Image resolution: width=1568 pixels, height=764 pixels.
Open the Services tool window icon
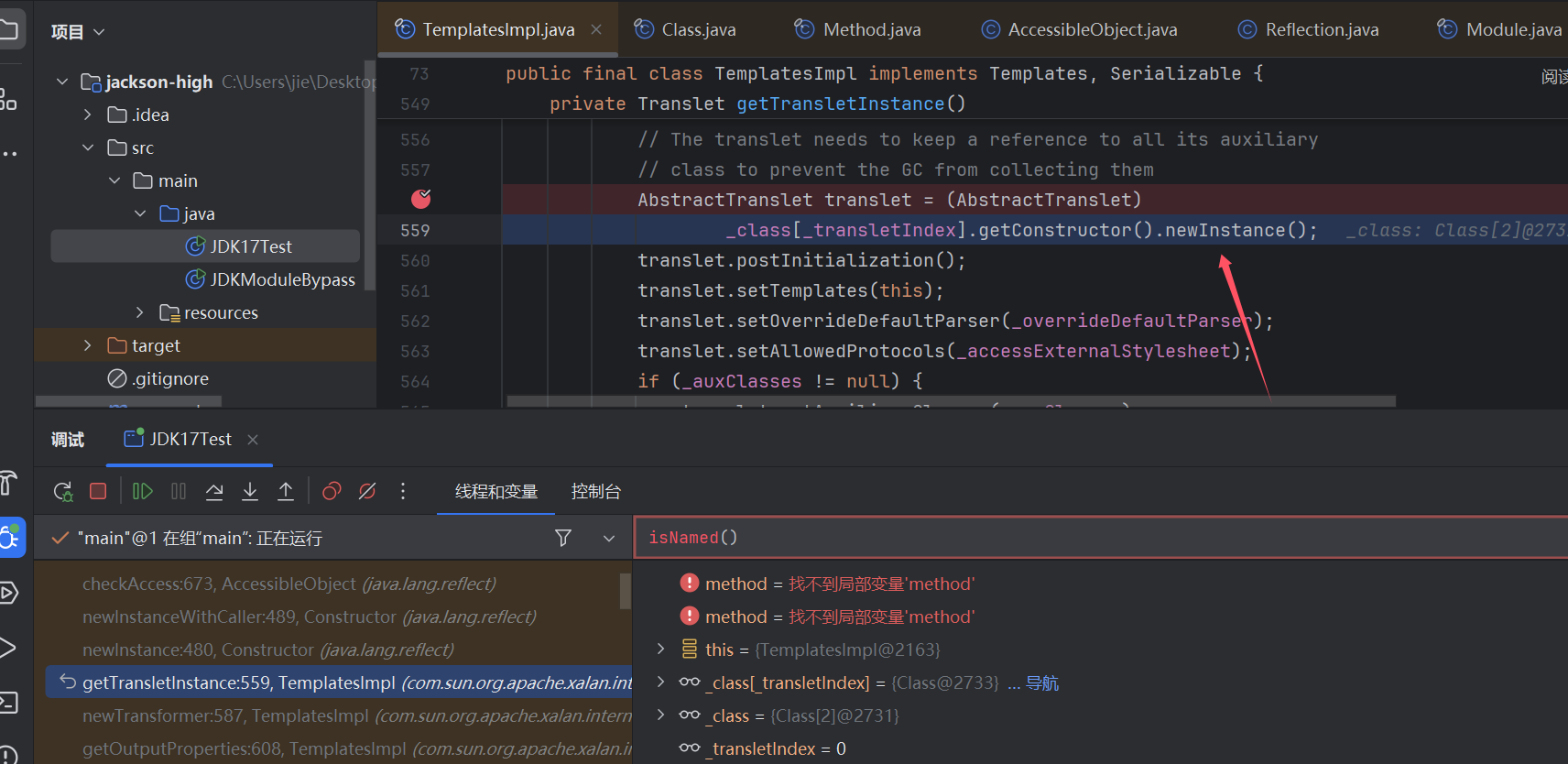pos(9,593)
